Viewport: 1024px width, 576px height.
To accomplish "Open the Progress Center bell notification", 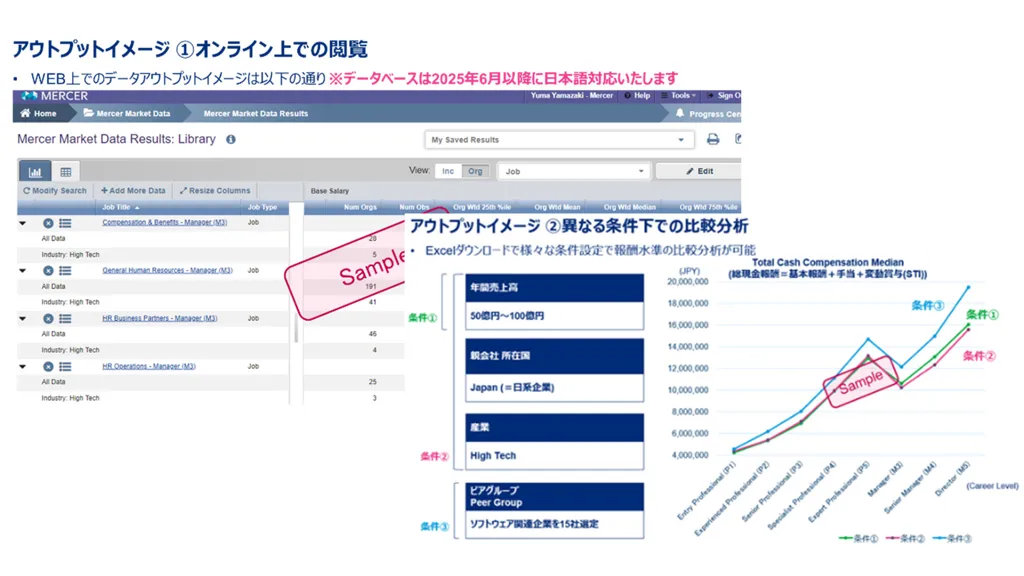I will point(680,114).
